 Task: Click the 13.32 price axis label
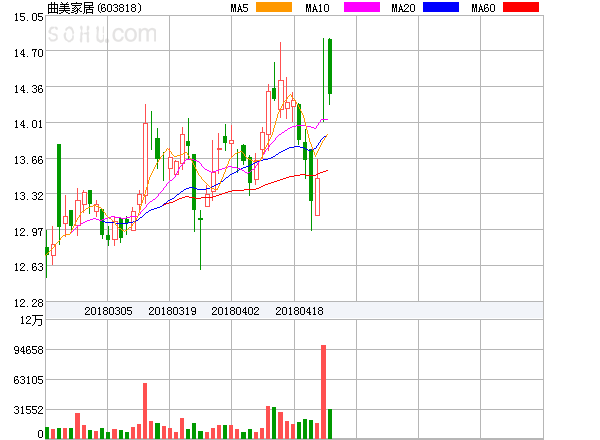pyautogui.click(x=29, y=196)
